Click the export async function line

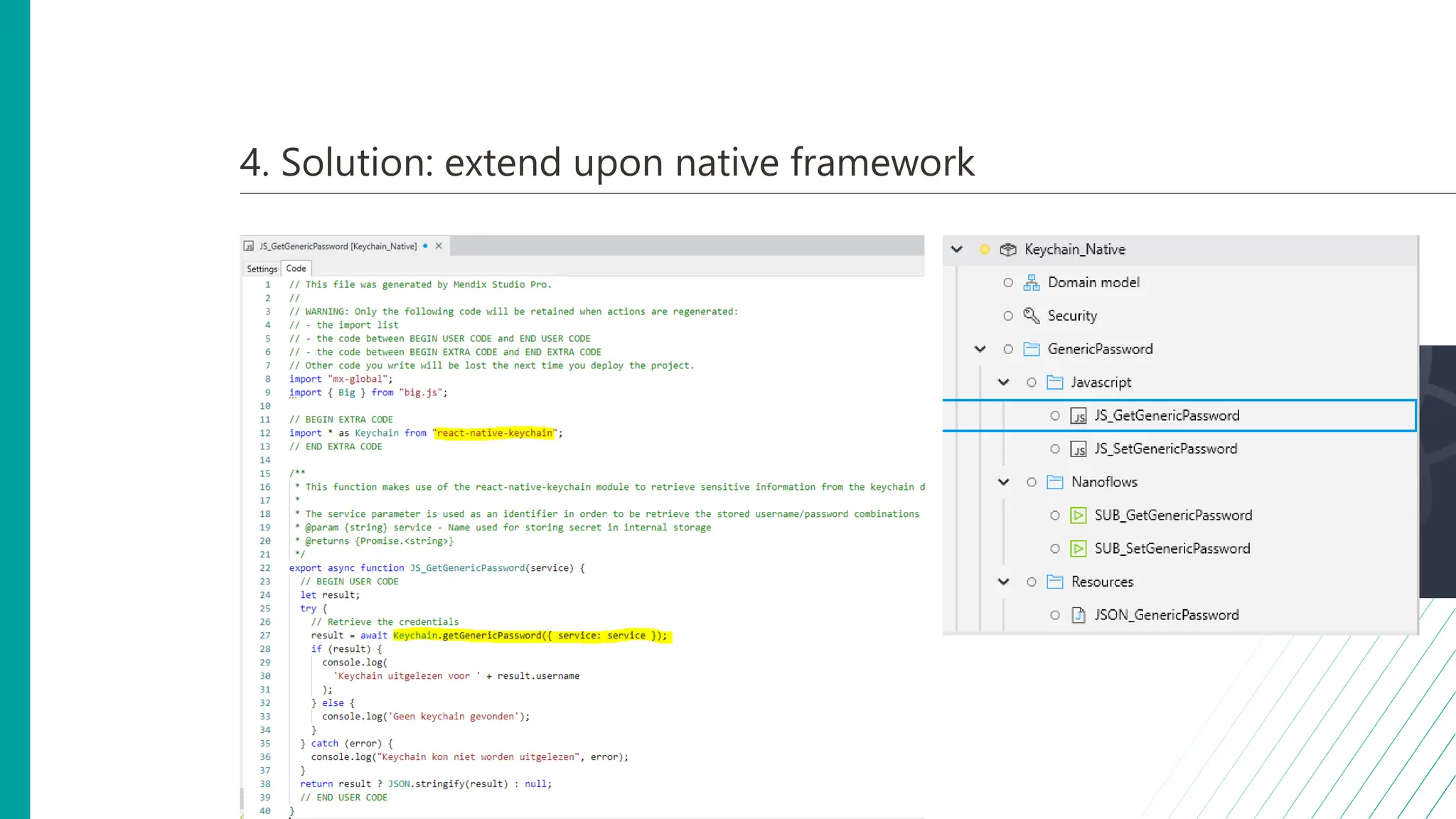437,568
